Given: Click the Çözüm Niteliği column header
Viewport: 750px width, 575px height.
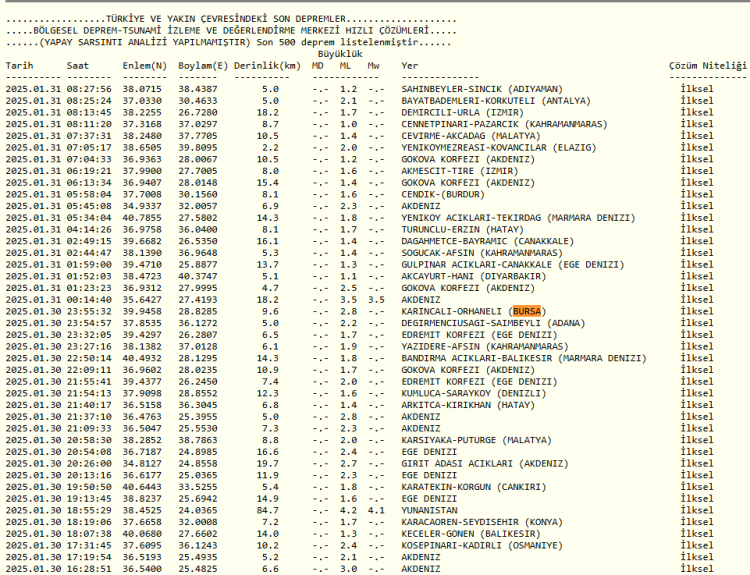Looking at the screenshot, I should pyautogui.click(x=707, y=65).
